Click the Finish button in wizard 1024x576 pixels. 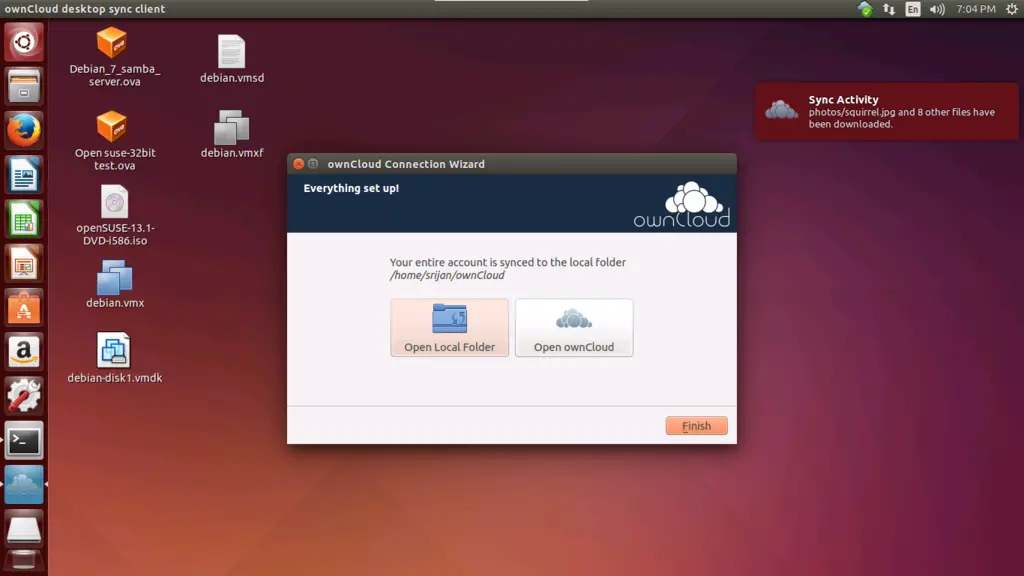coord(696,426)
